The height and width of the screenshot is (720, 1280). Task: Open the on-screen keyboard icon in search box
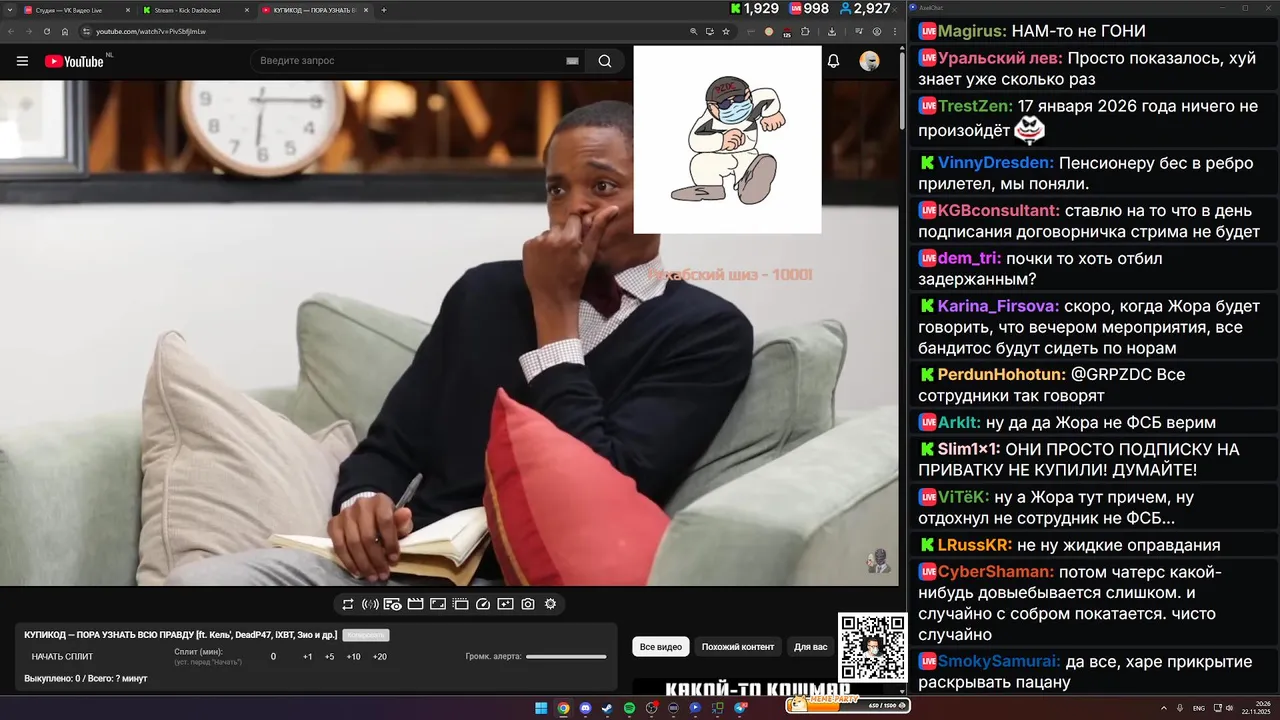click(x=572, y=61)
